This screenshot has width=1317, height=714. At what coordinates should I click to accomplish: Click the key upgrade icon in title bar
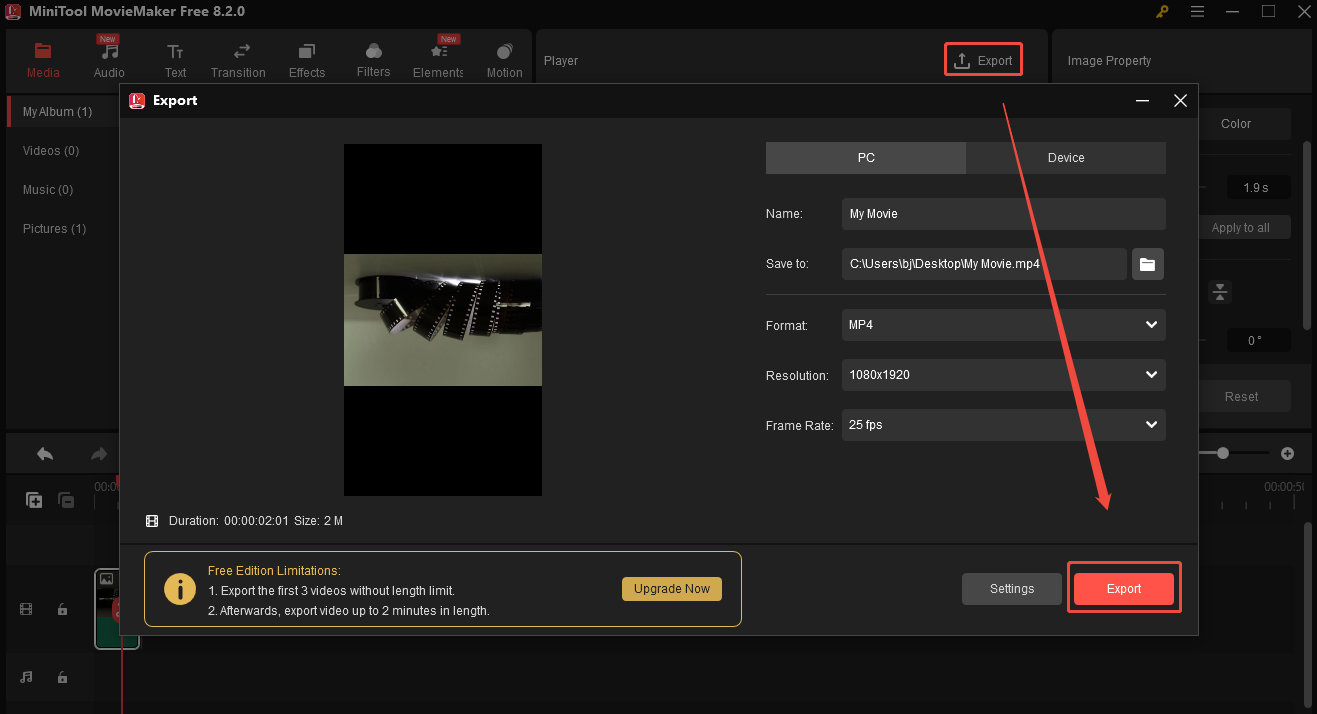click(1162, 12)
